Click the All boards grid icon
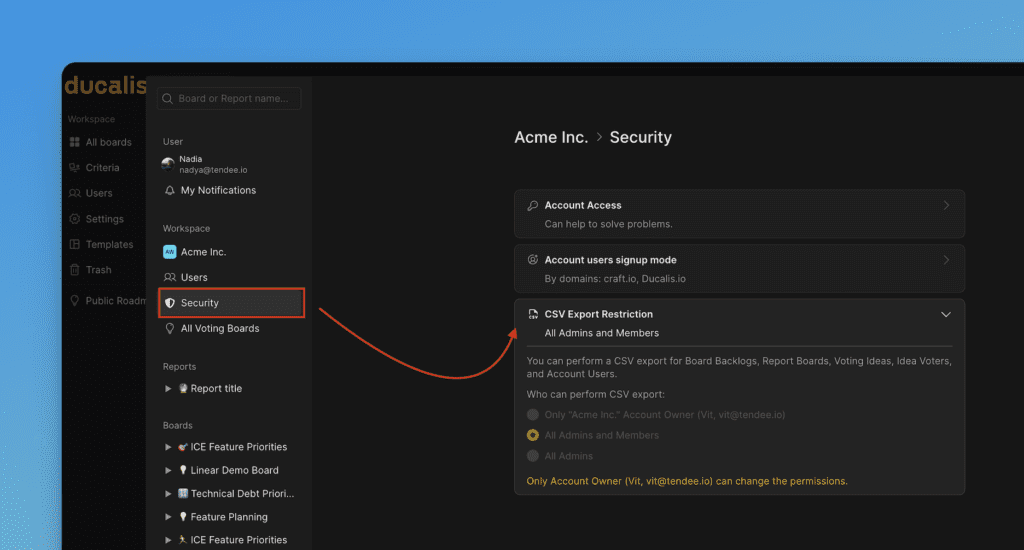 (75, 142)
